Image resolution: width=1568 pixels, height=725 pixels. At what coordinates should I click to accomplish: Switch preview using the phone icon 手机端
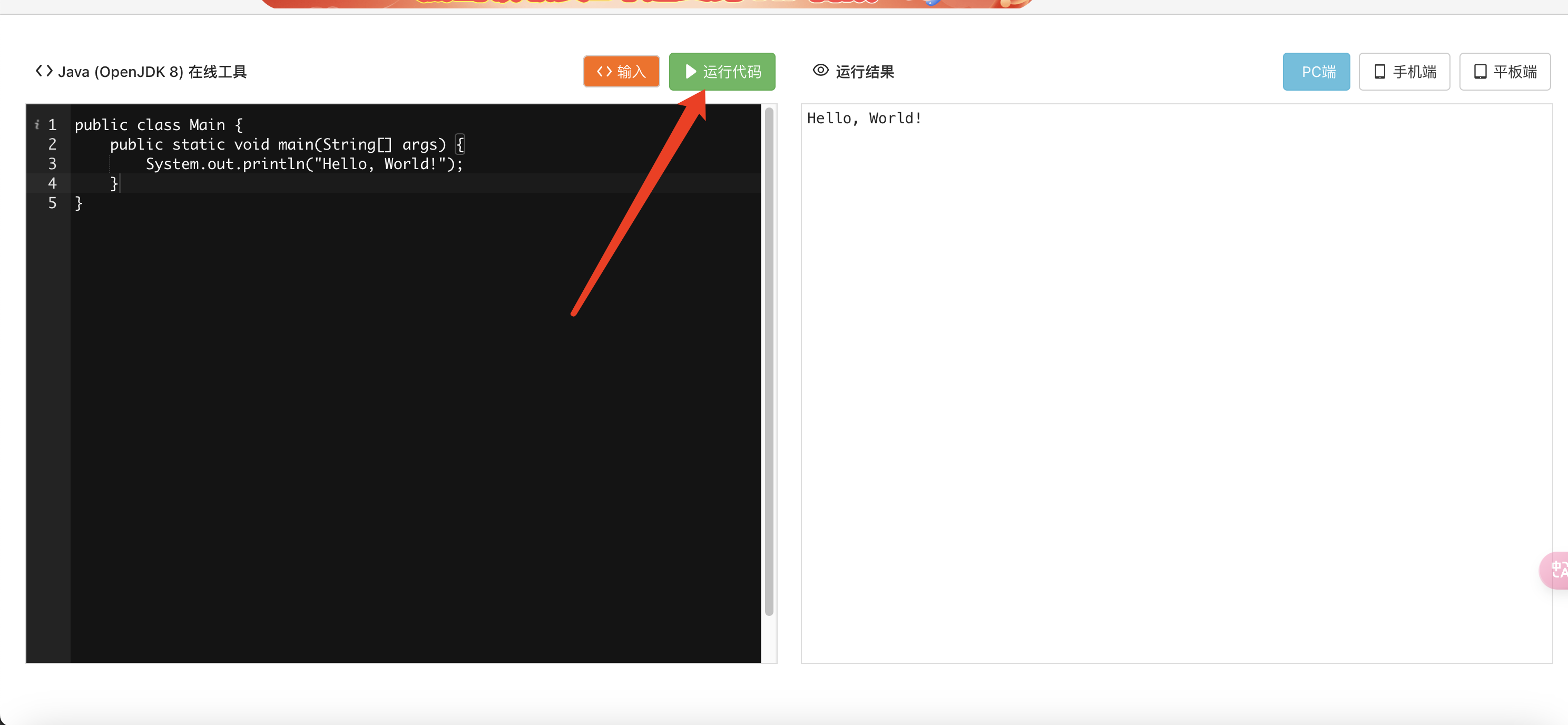pos(1404,72)
